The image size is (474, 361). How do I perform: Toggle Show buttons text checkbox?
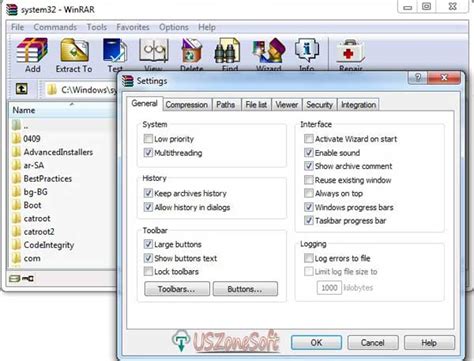pos(148,258)
